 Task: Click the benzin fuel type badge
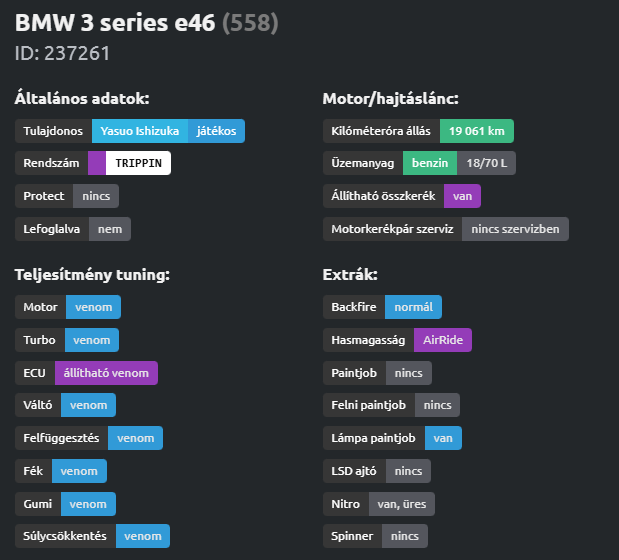coord(430,163)
